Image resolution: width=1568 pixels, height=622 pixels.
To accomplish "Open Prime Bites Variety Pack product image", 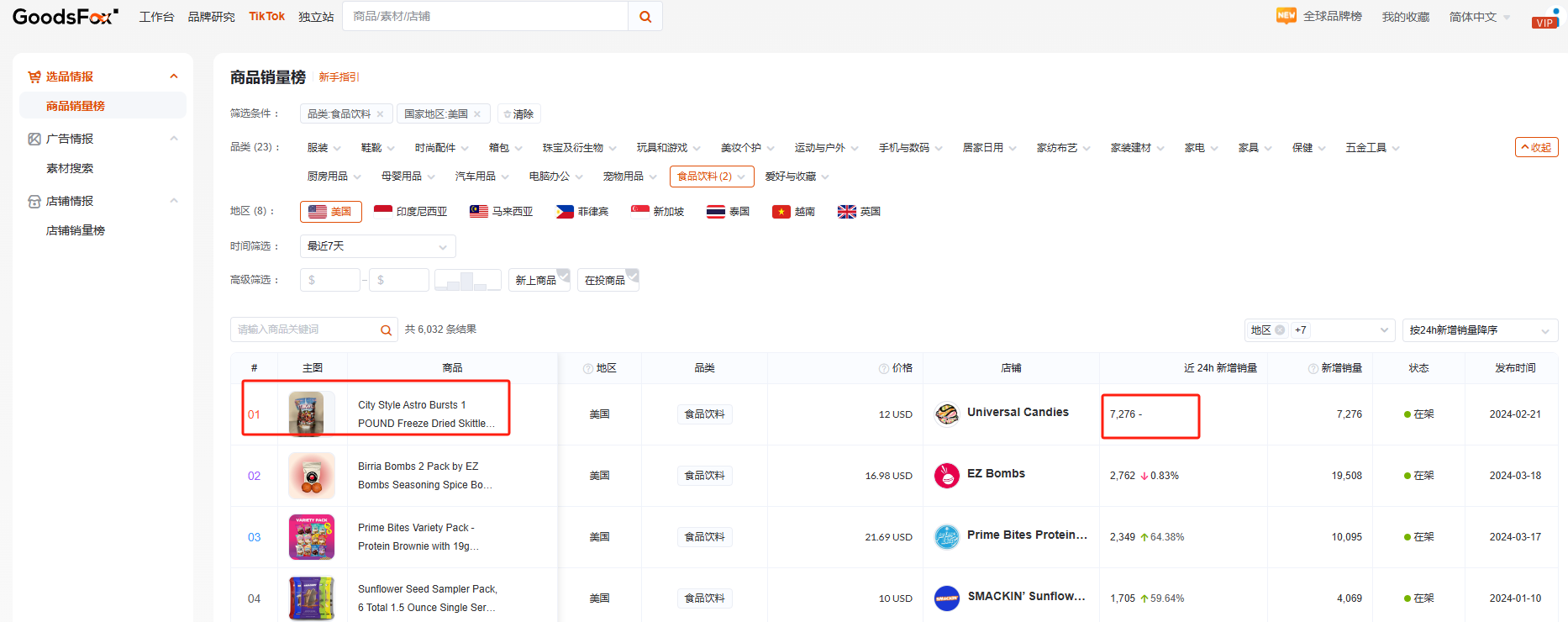I will pyautogui.click(x=312, y=537).
